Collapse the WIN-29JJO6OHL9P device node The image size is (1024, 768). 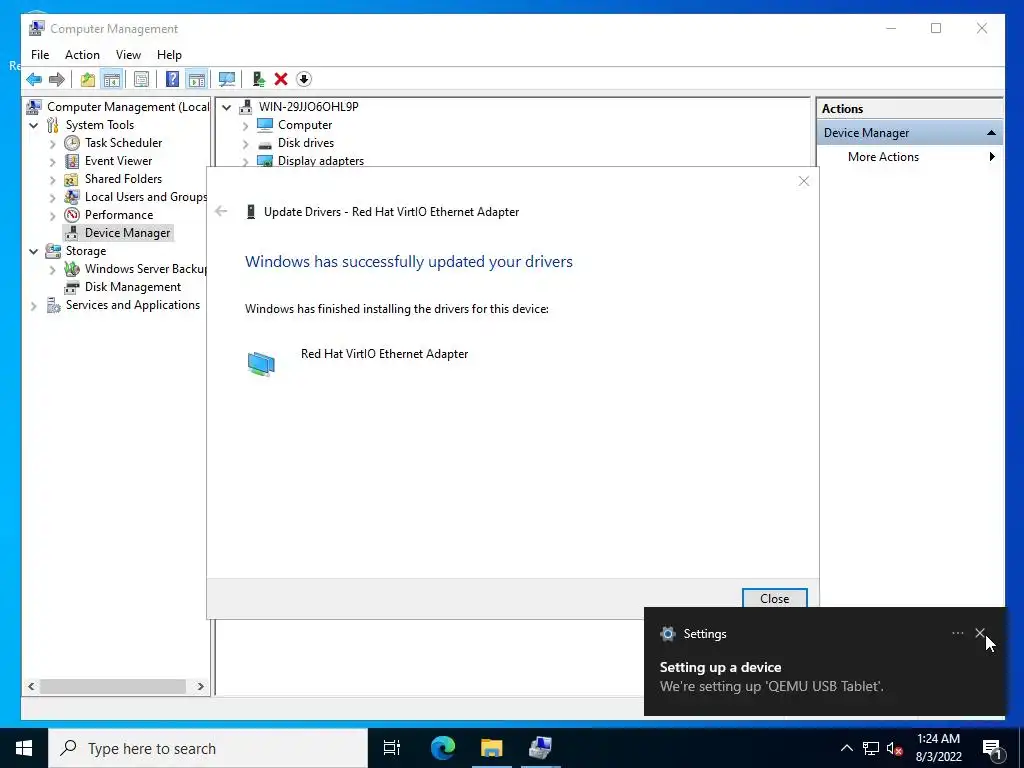227,107
